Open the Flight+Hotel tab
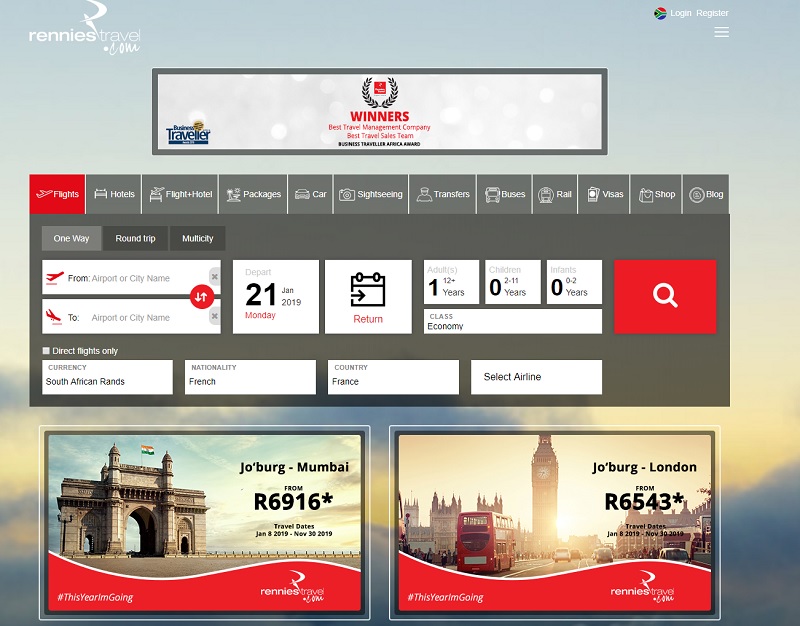 181,194
